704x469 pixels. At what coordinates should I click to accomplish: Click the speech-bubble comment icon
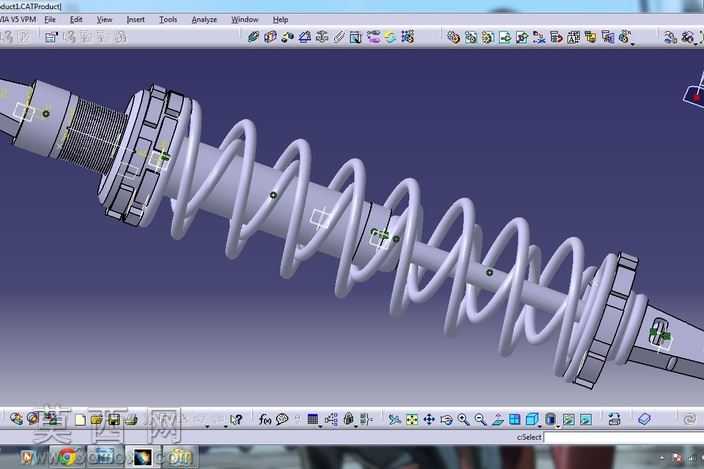282,420
